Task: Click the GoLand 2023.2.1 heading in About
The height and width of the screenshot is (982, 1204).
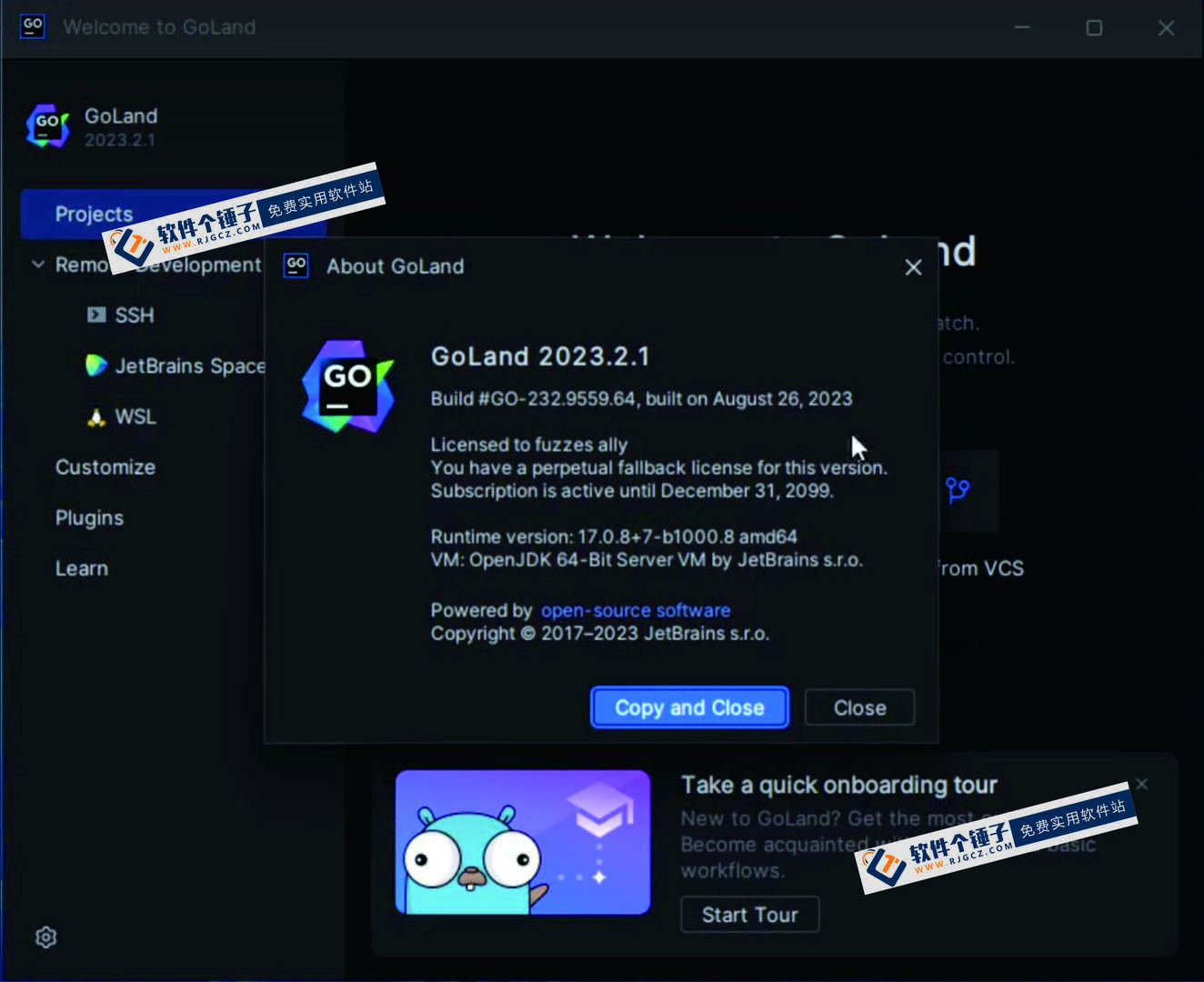Action: pyautogui.click(x=540, y=356)
